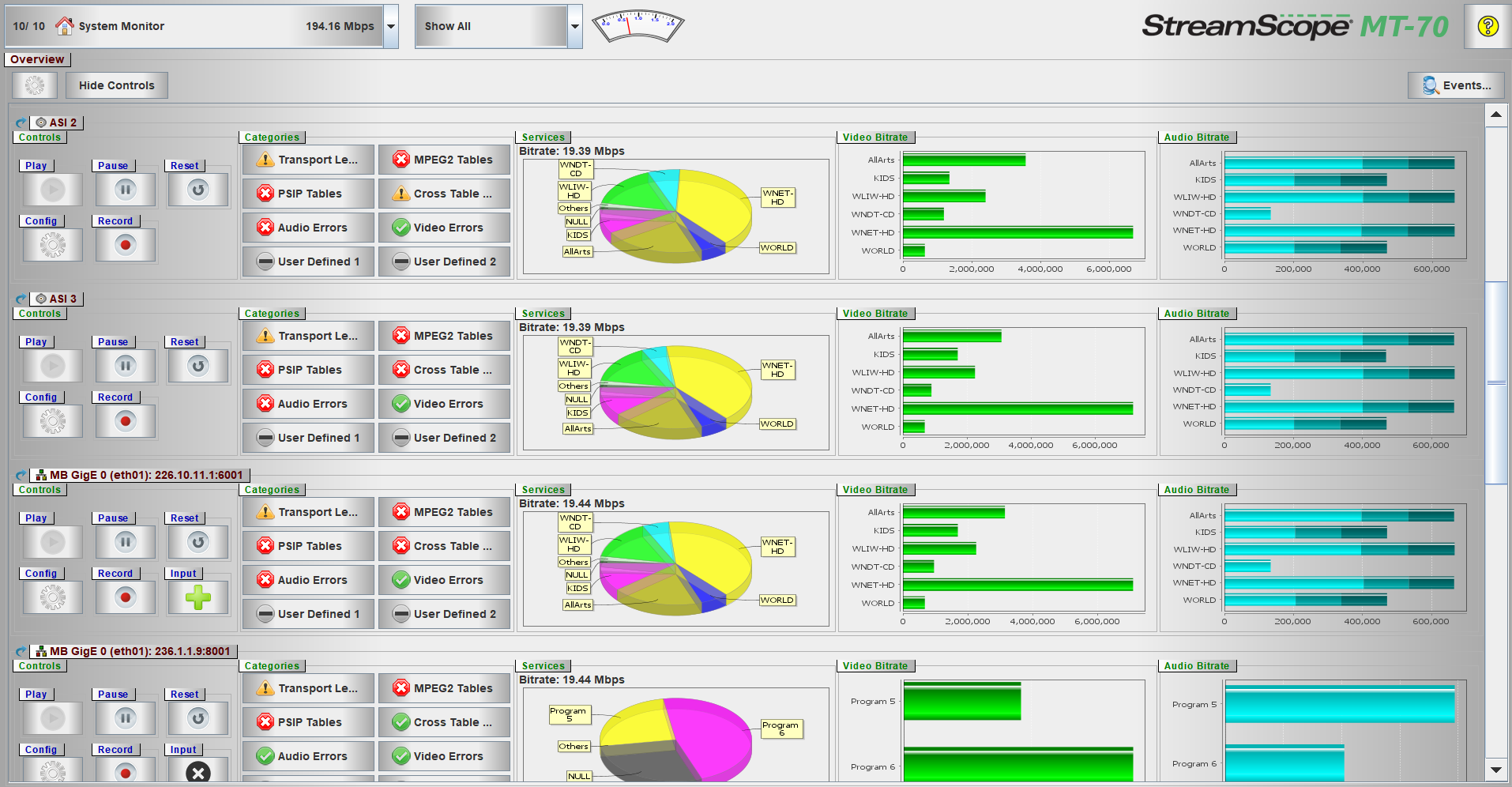This screenshot has width=1512, height=787.
Task: Open ASI 3 Cross Table category
Action: (x=444, y=370)
